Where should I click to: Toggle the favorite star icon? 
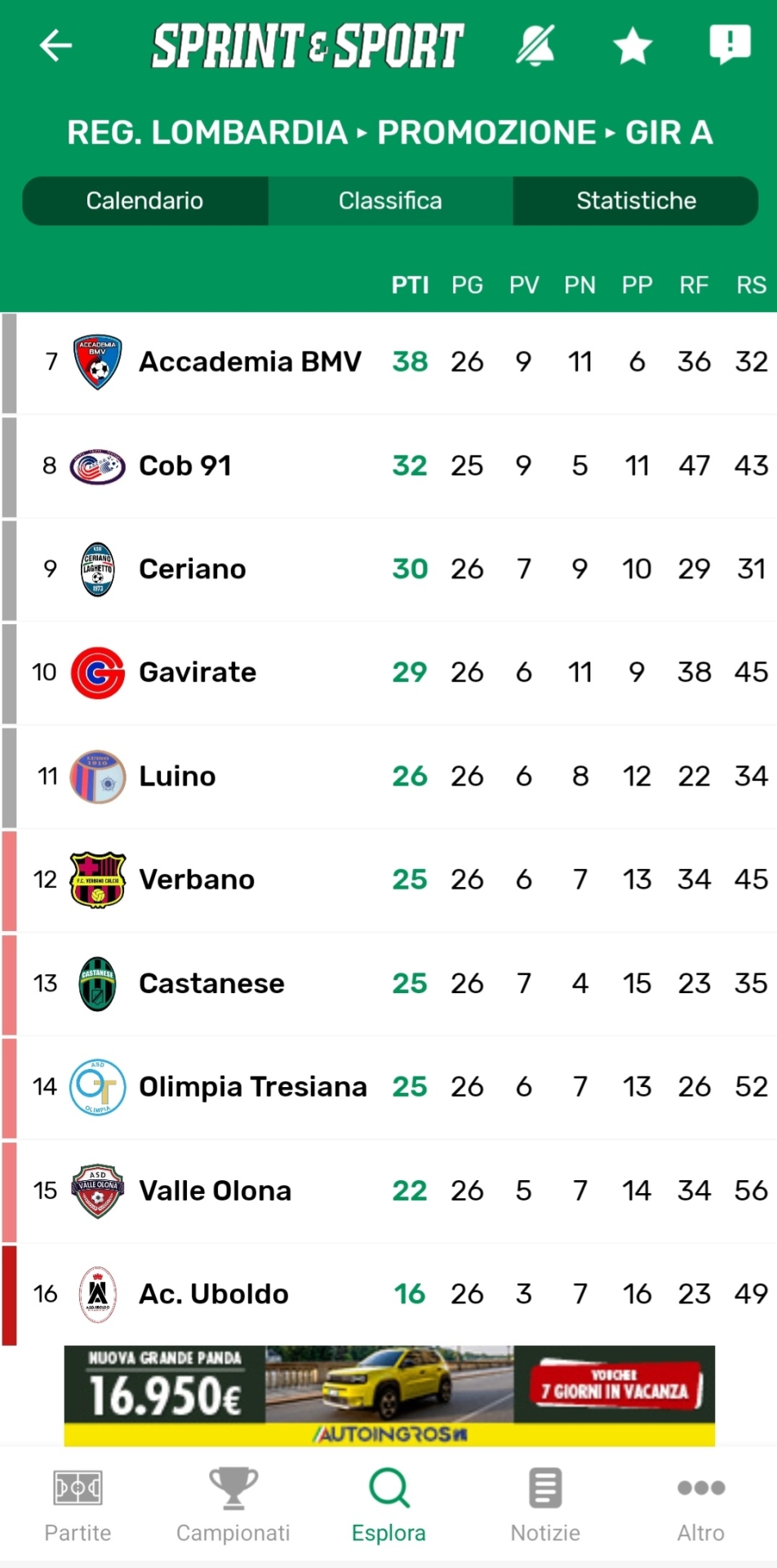633,46
